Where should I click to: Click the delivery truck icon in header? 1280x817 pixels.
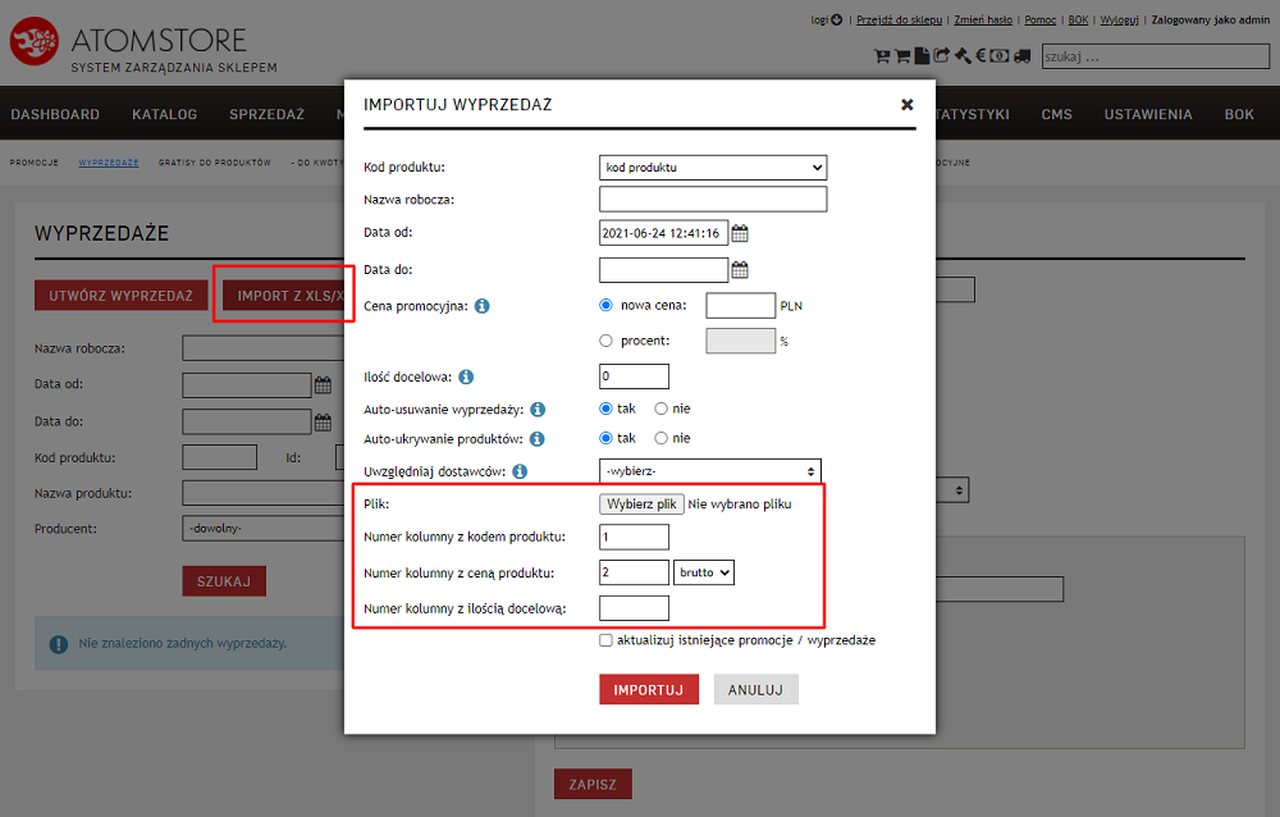(x=1021, y=57)
